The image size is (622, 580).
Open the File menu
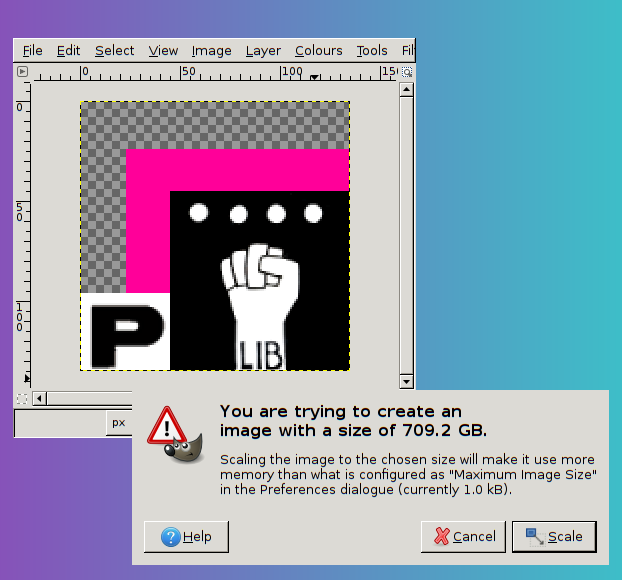32,51
